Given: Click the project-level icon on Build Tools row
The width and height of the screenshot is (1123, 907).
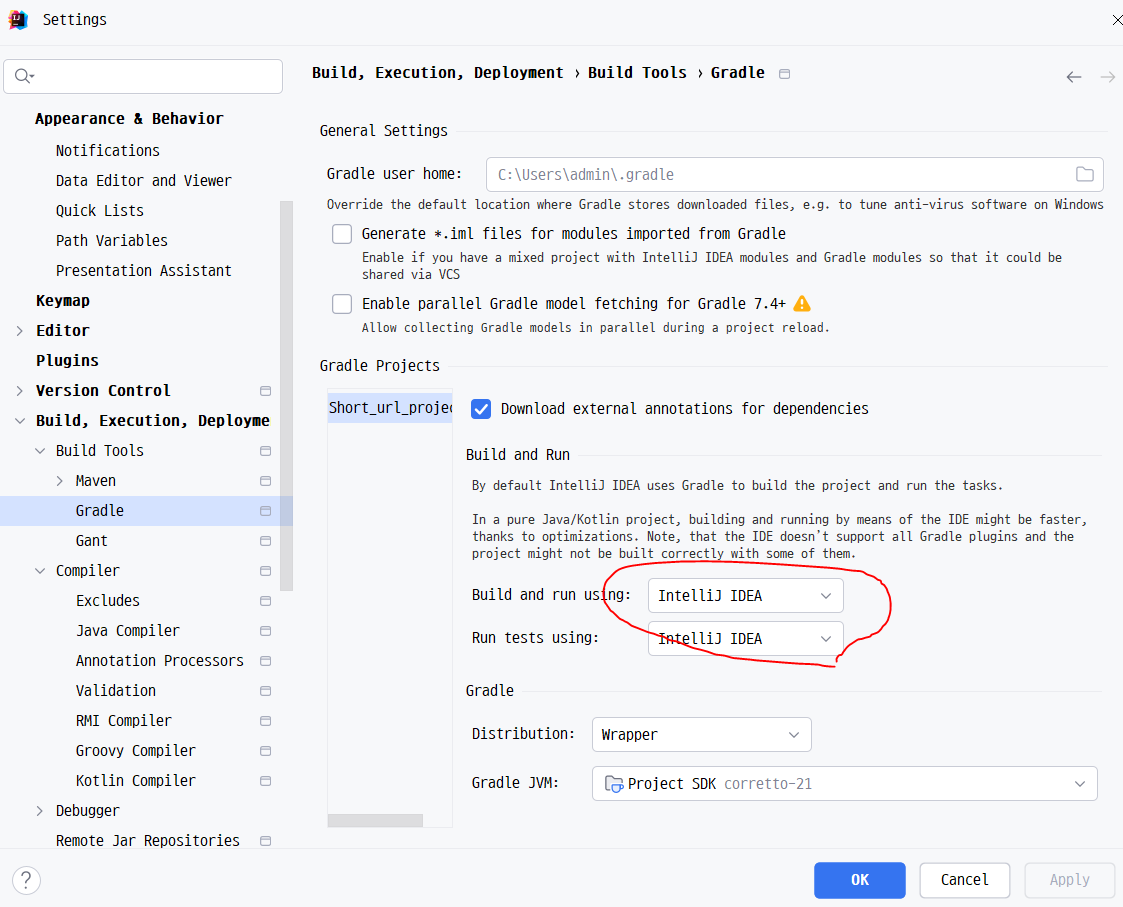Looking at the screenshot, I should pos(265,451).
